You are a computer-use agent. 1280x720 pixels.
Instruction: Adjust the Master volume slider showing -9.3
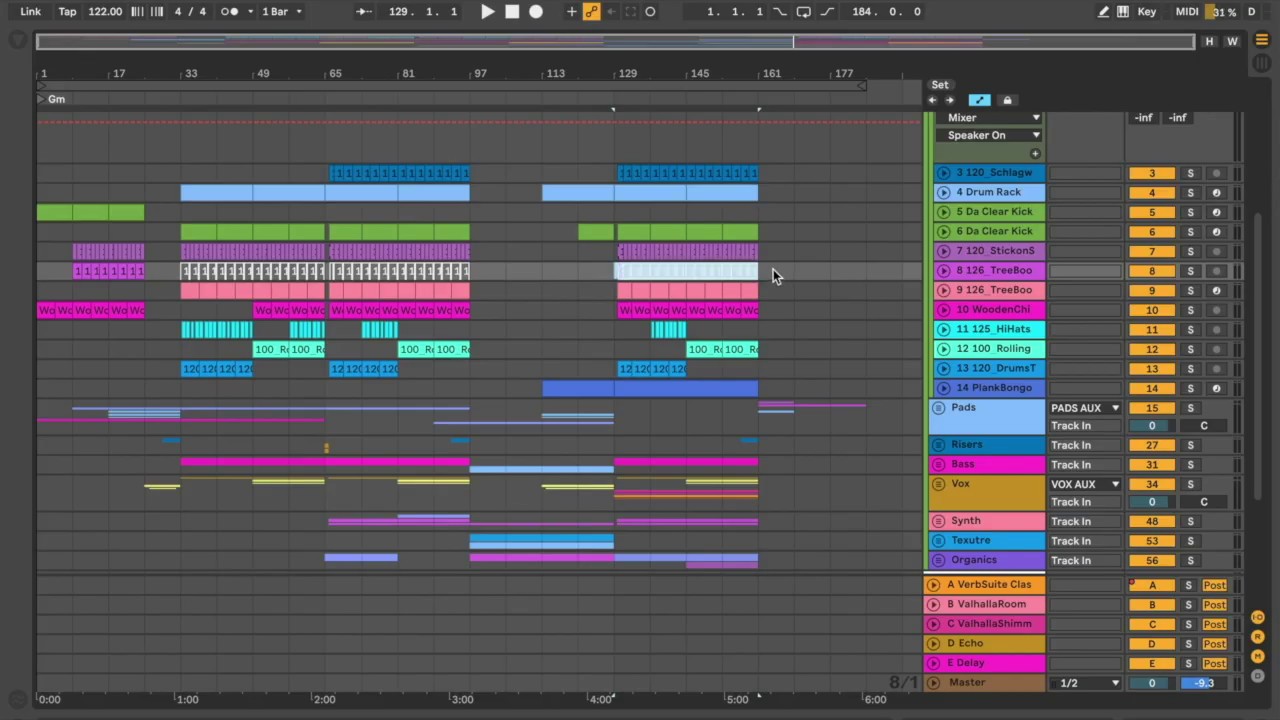click(x=1204, y=683)
